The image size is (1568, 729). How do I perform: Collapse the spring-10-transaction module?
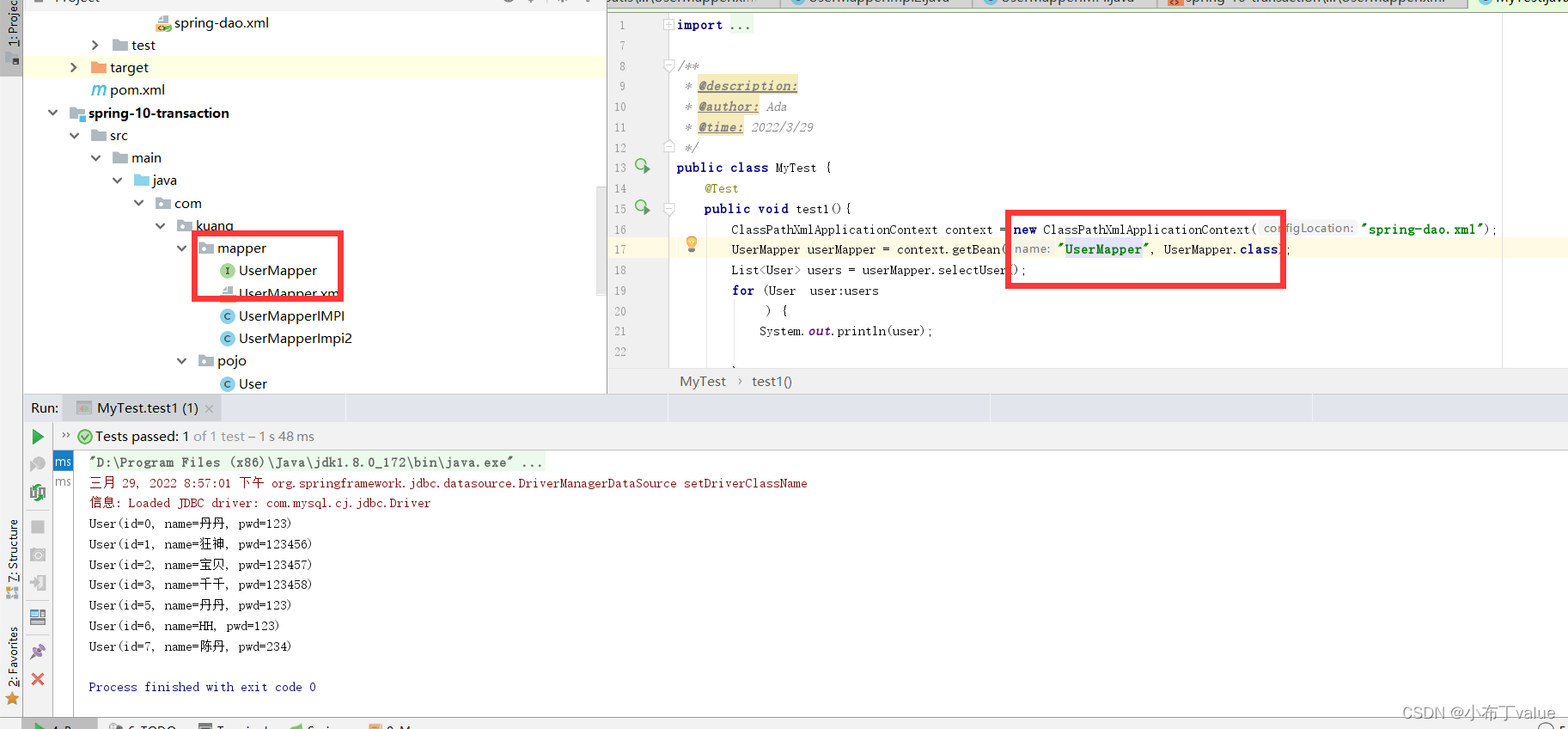pyautogui.click(x=53, y=113)
